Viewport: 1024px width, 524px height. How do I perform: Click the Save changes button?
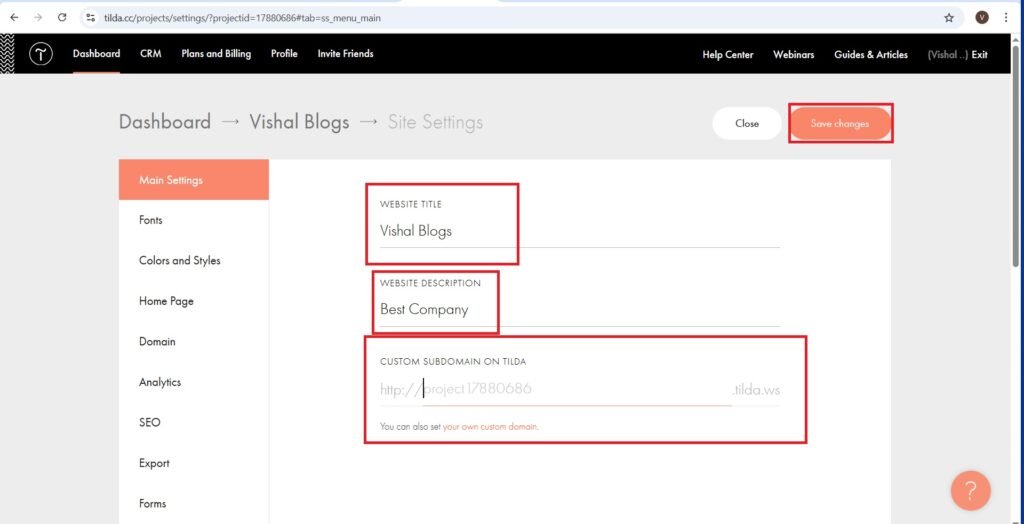click(x=840, y=123)
